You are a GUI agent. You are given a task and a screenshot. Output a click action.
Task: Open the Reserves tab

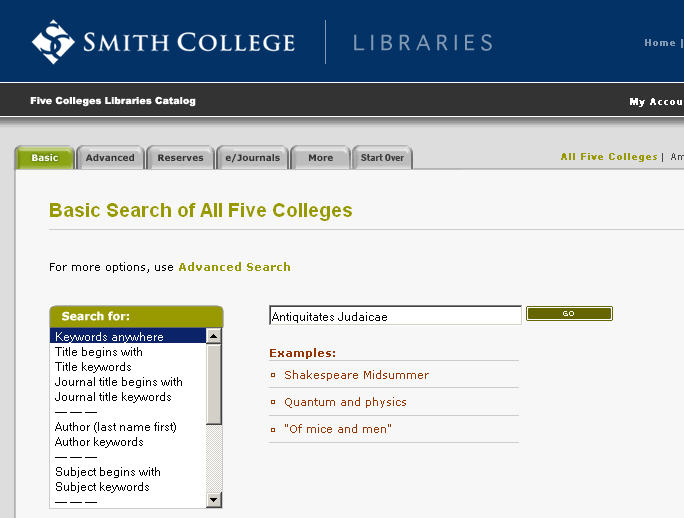180,158
